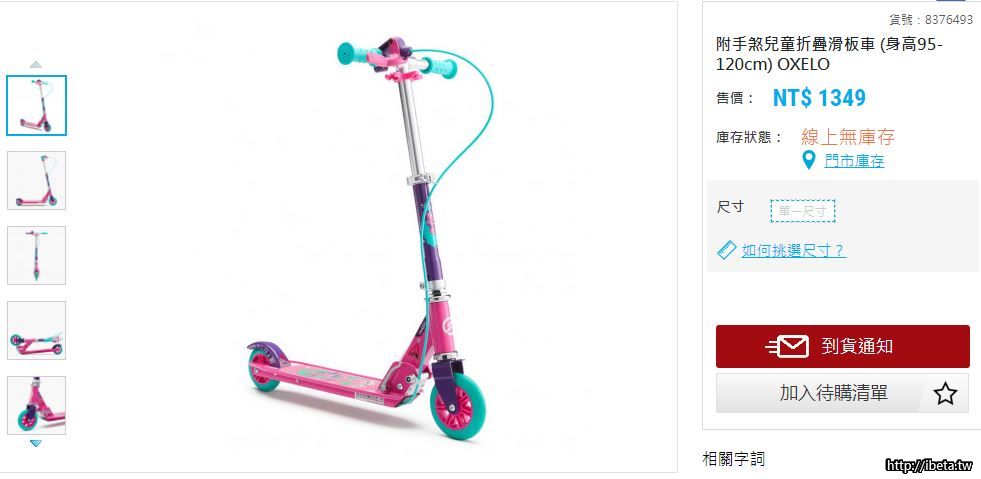Open the 如何挑選尺寸 size guide link
The image size is (981, 479).
(793, 251)
